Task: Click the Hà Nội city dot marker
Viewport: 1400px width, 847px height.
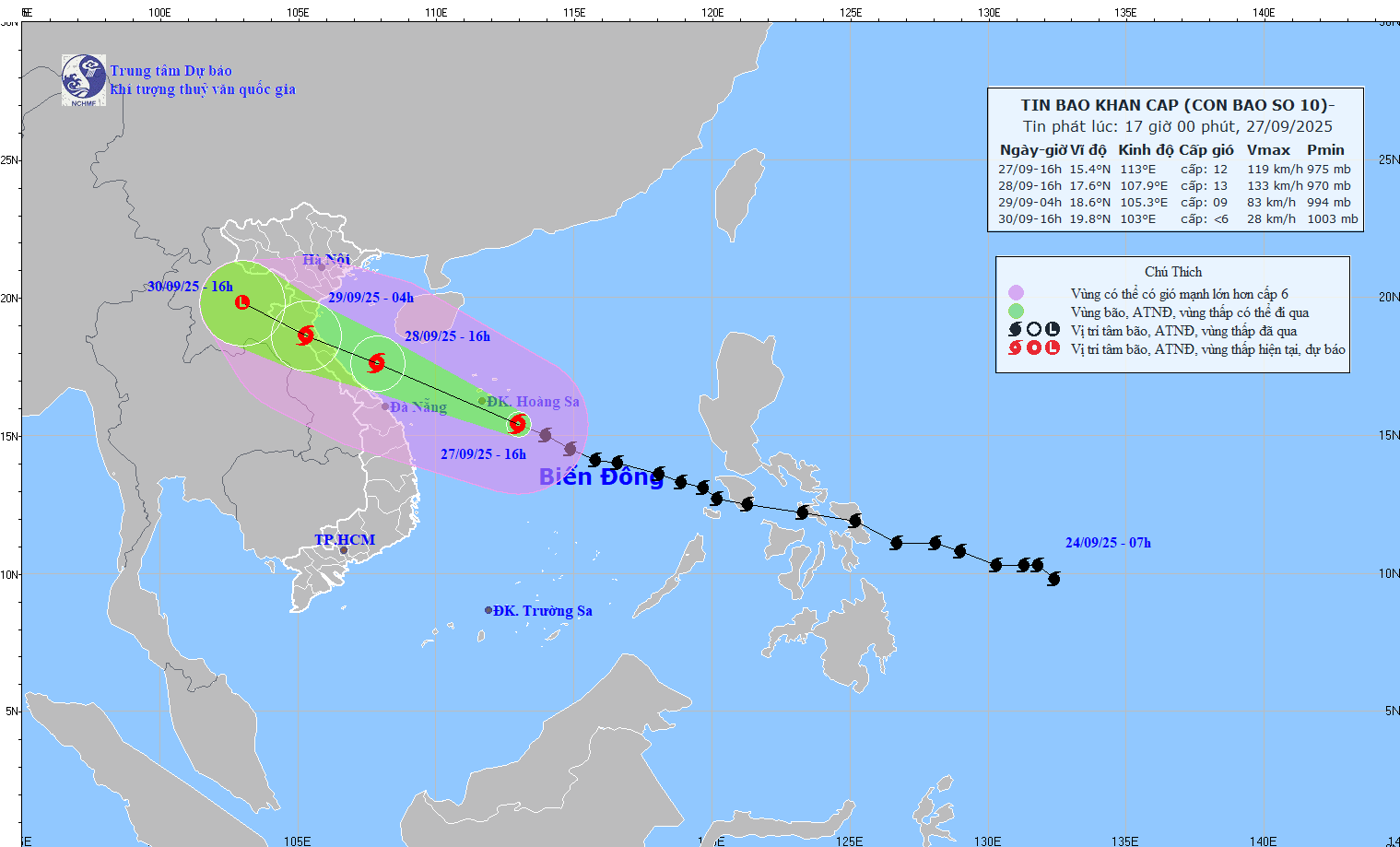Action: tap(322, 267)
